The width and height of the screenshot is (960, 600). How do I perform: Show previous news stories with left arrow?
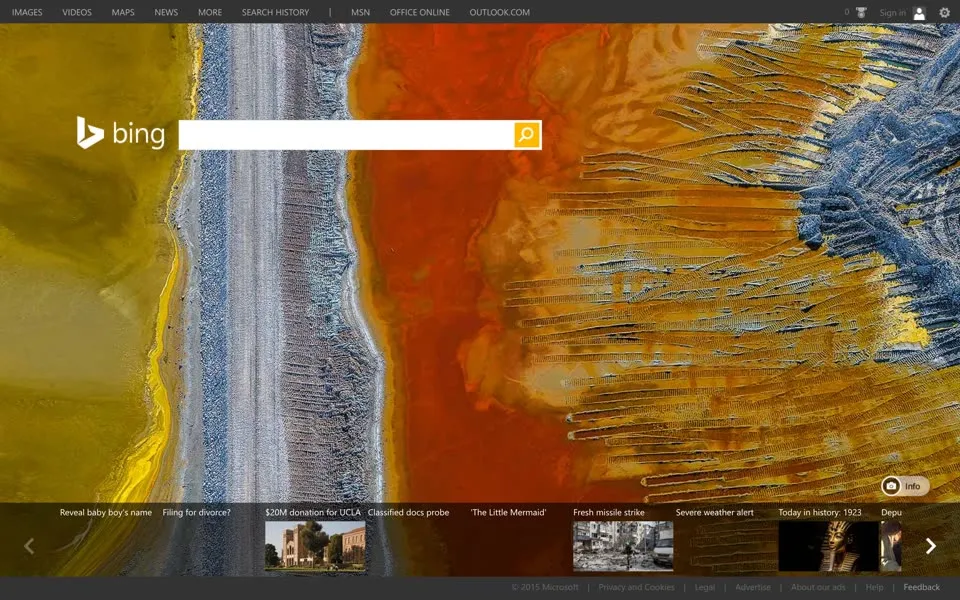[x=29, y=546]
